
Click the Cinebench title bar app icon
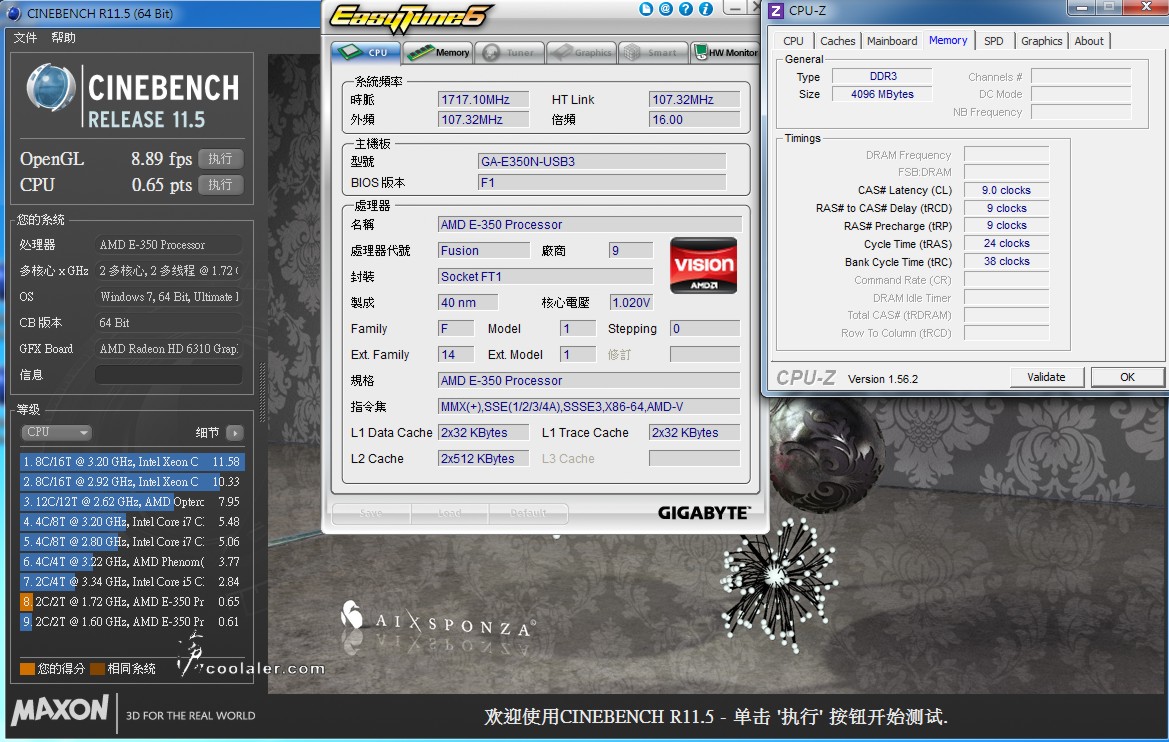click(13, 13)
